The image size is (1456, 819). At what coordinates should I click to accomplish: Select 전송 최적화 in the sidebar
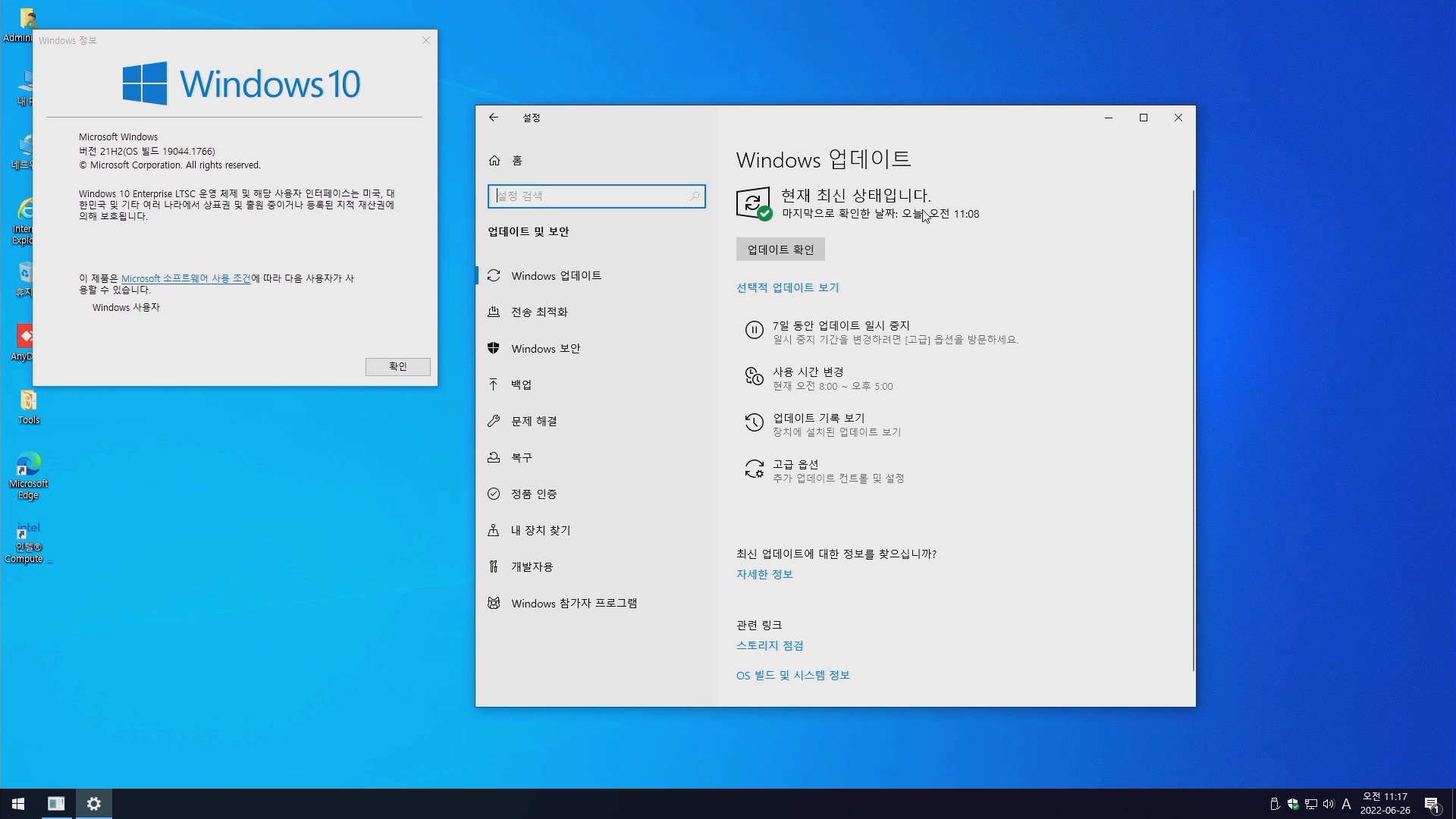596,312
